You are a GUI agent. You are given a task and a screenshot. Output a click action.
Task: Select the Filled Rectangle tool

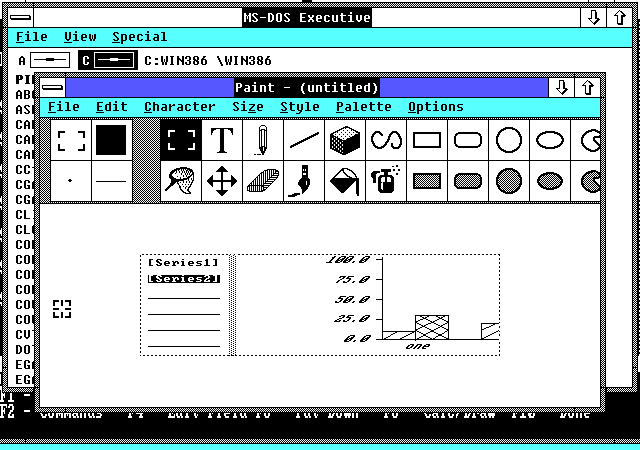click(427, 181)
